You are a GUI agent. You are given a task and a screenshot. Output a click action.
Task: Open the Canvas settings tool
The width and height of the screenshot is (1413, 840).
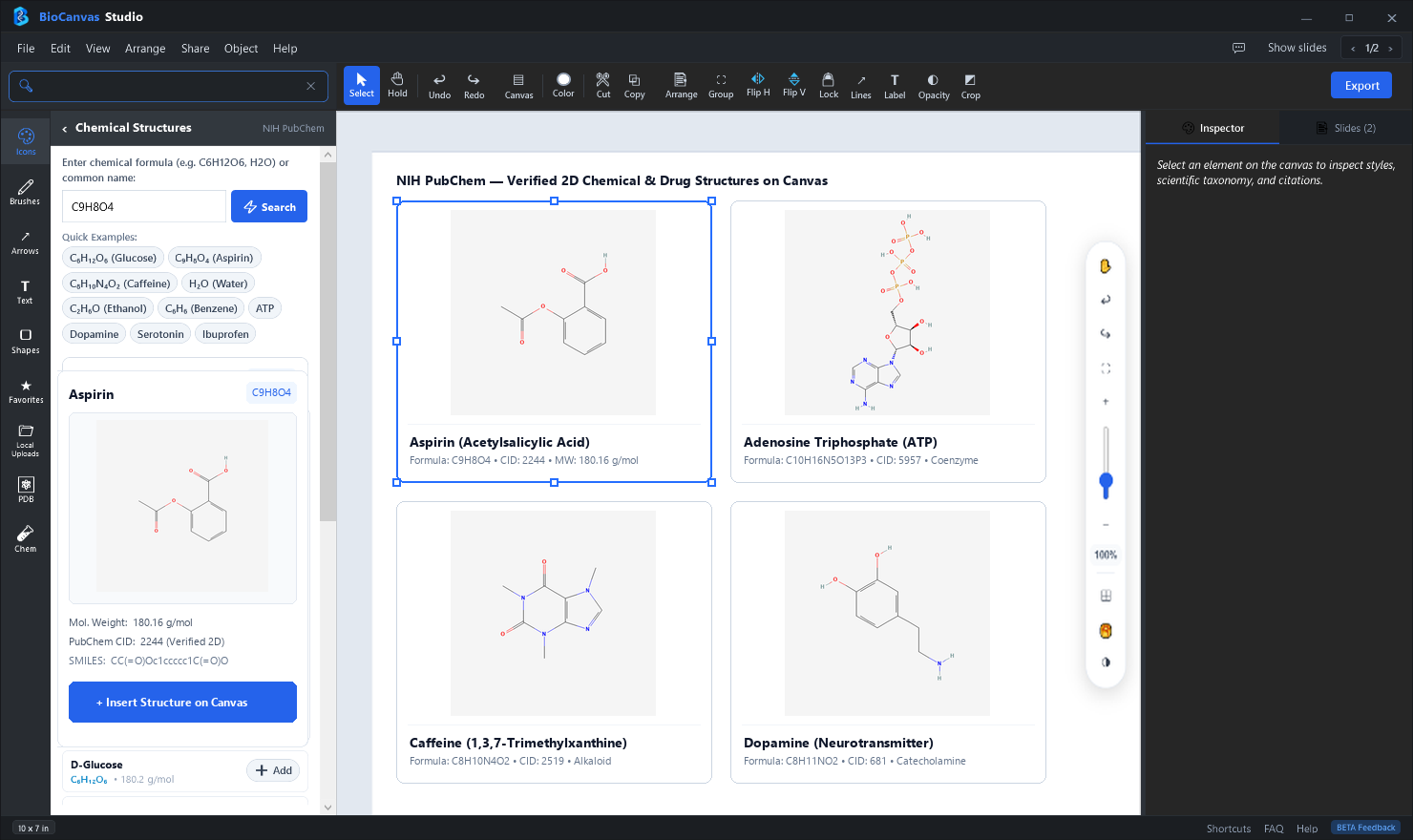click(x=518, y=85)
